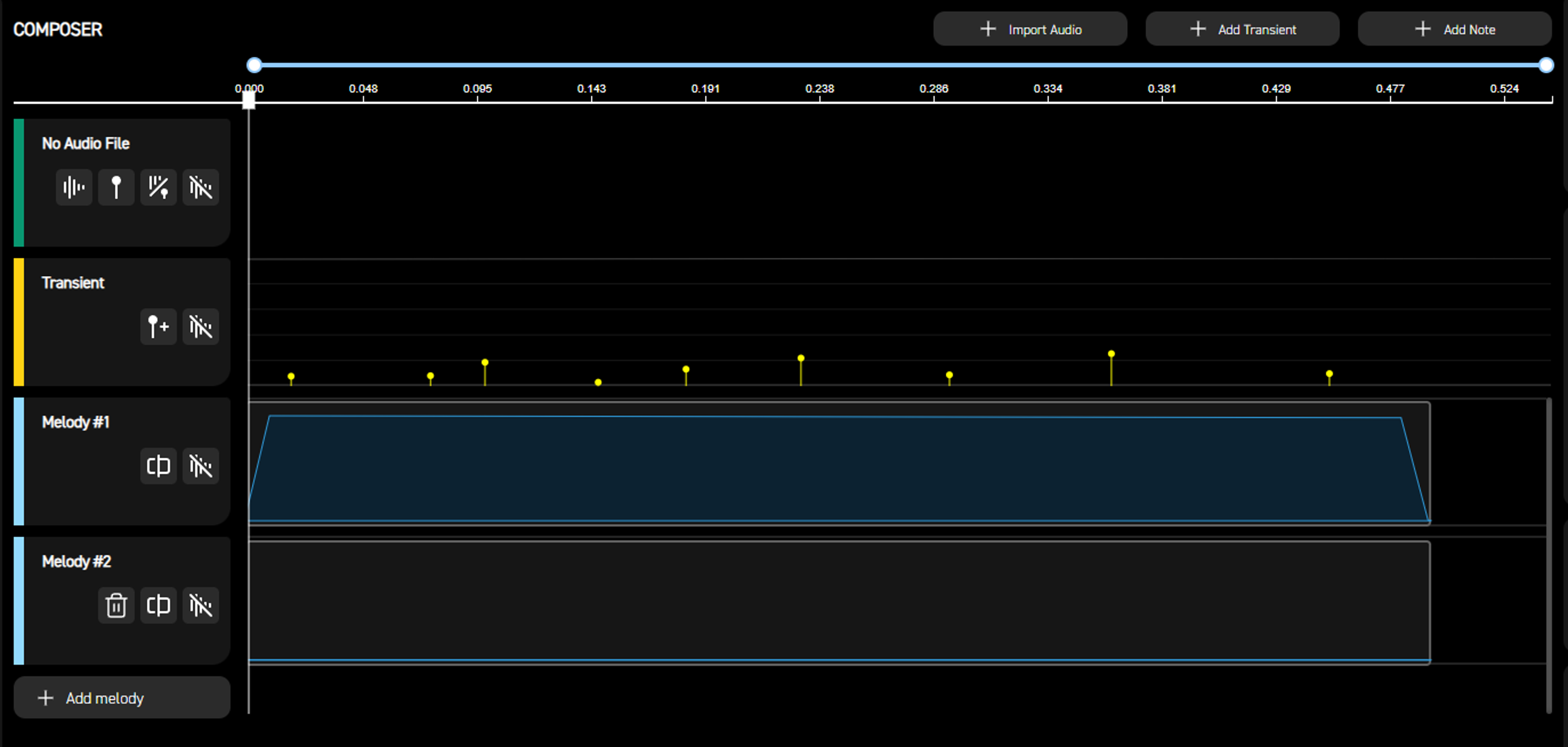Click the Add melody button

pyautogui.click(x=121, y=698)
